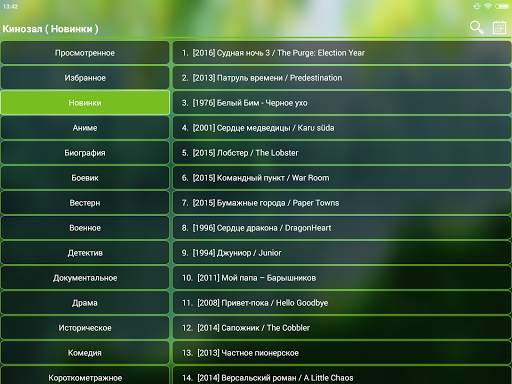Tap the Wi-Fi status icon
Screen dimensions: 512x384
(x=488, y=6)
